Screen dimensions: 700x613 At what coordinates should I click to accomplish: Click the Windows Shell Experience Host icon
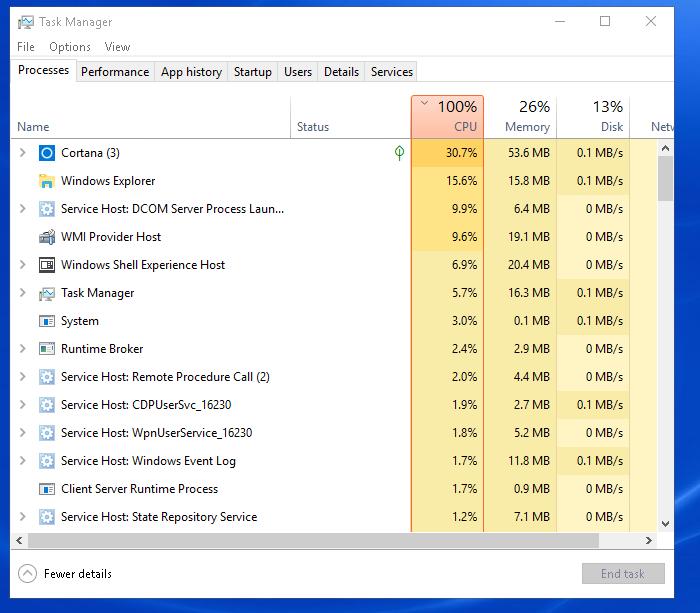click(x=47, y=265)
